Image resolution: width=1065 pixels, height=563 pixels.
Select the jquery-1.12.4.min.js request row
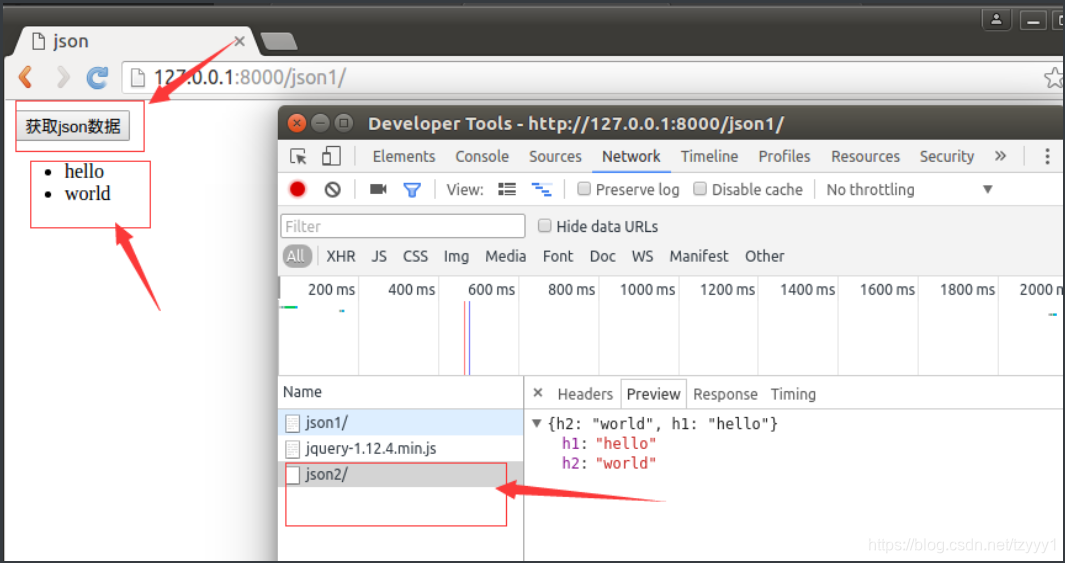coord(401,448)
